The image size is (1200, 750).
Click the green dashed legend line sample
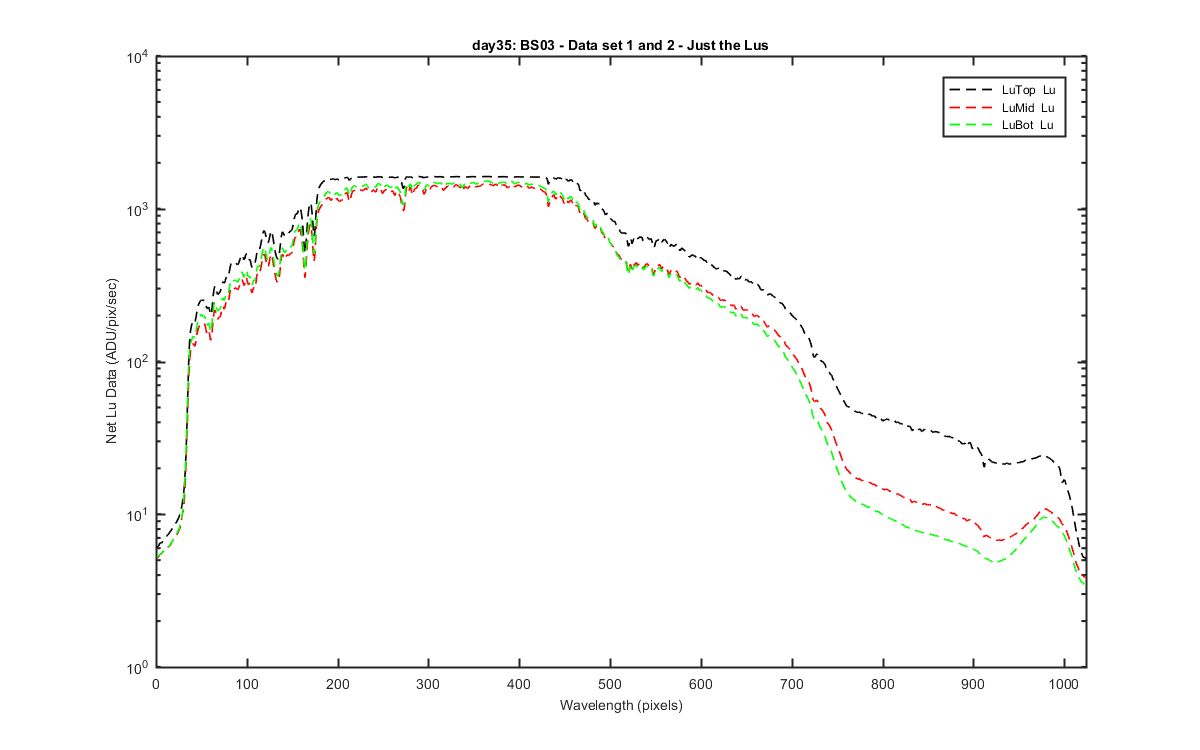click(x=971, y=125)
